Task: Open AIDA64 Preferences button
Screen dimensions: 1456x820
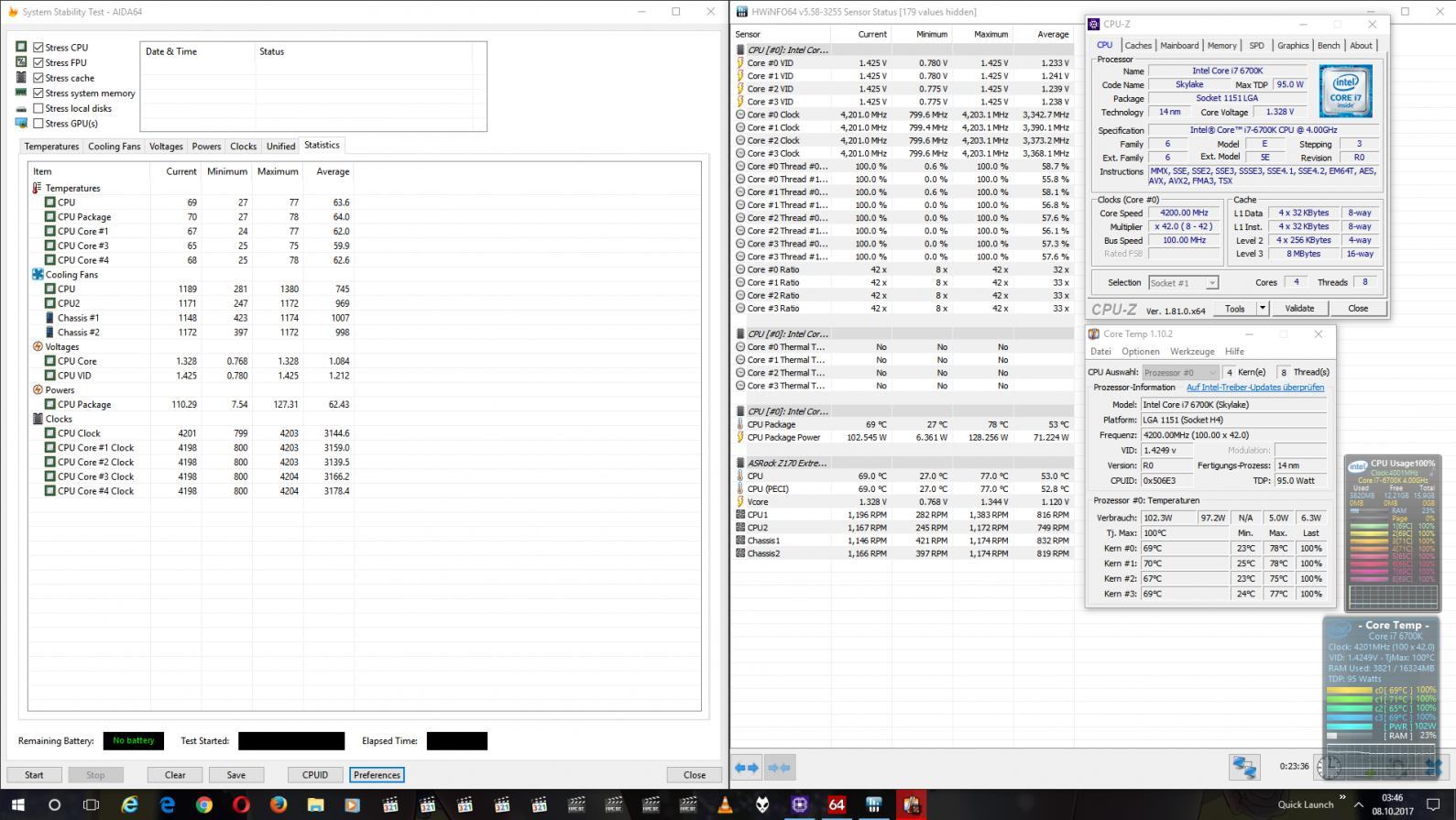Action: [x=377, y=775]
